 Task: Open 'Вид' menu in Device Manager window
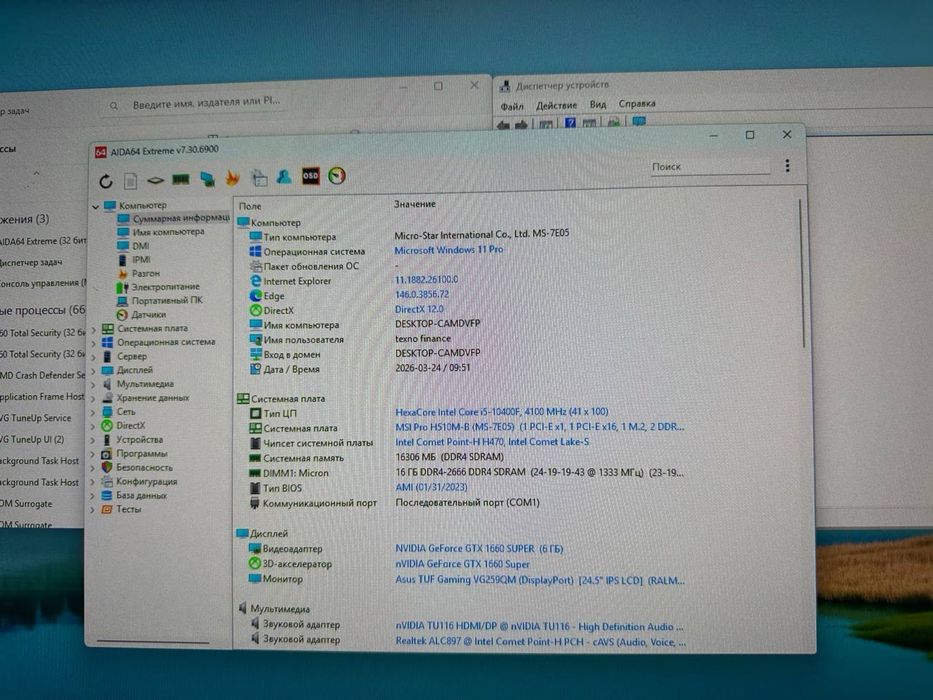coord(597,104)
